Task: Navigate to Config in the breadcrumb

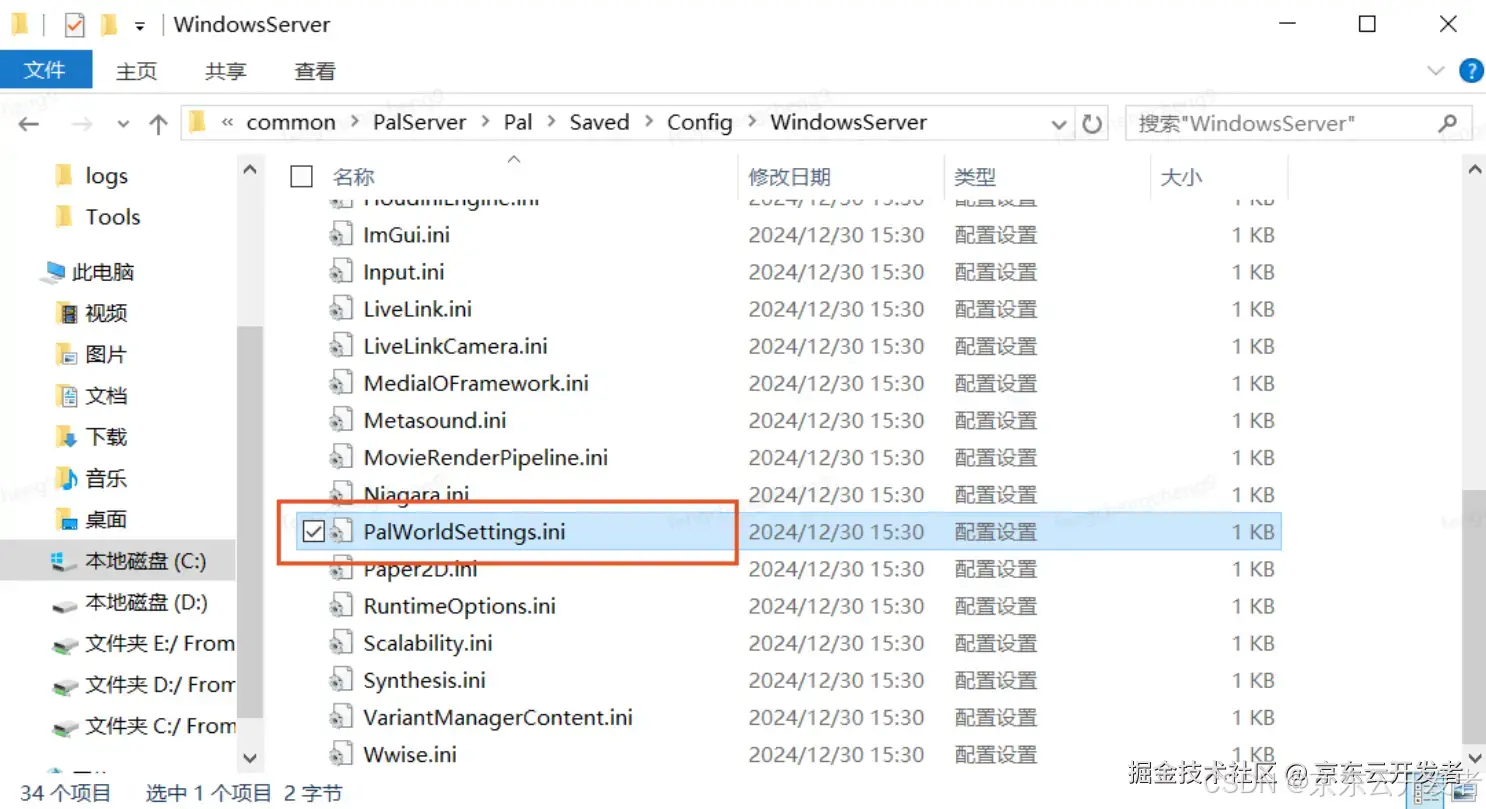Action: pyautogui.click(x=700, y=123)
